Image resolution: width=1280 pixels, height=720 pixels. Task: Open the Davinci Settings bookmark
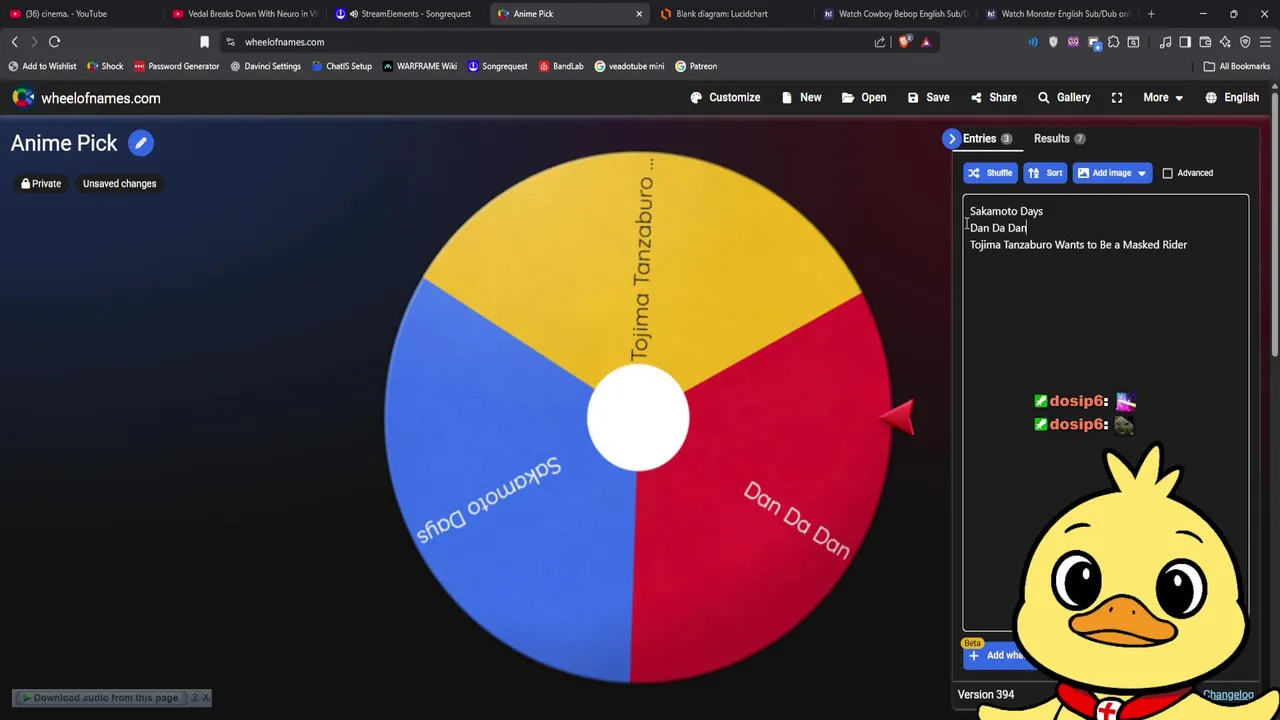pyautogui.click(x=265, y=66)
